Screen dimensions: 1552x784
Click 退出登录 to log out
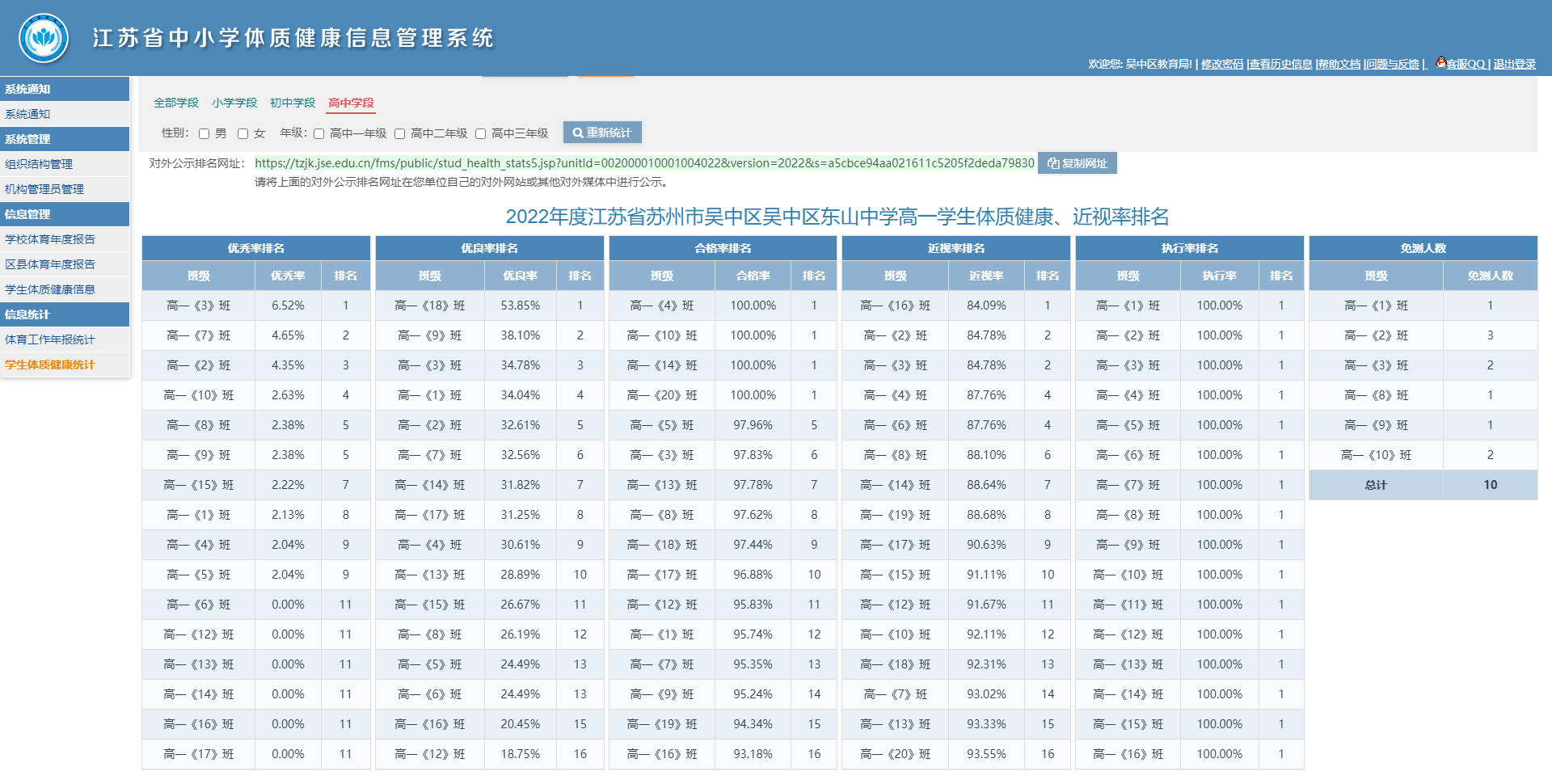pos(1514,64)
